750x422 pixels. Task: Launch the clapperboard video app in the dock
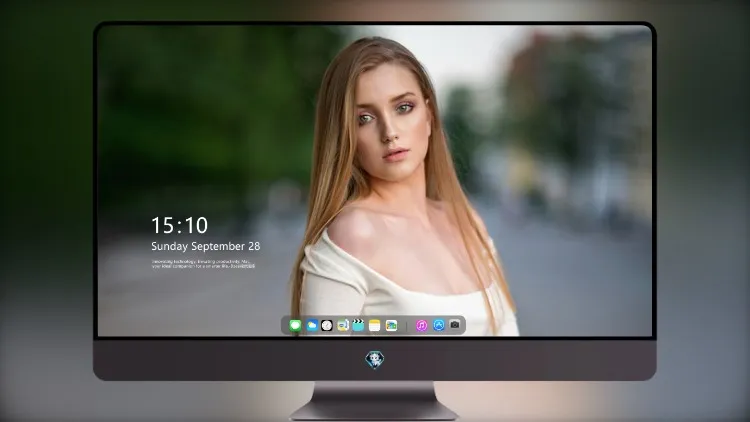pyautogui.click(x=358, y=325)
